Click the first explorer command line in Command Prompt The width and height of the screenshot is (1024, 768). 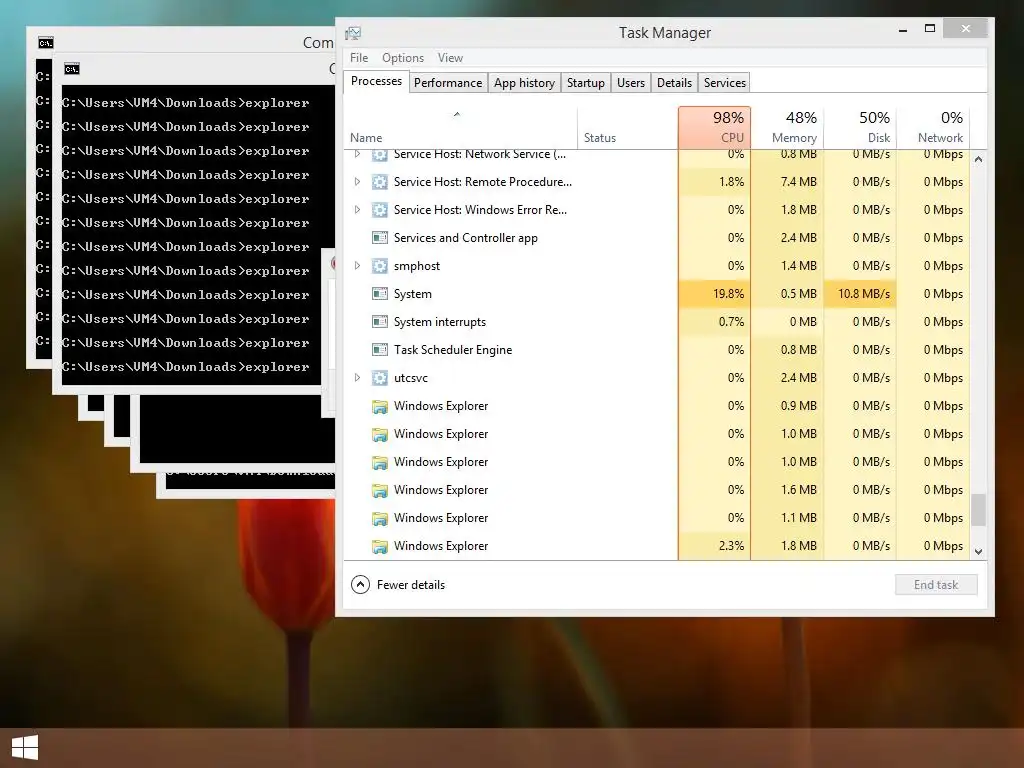(185, 103)
